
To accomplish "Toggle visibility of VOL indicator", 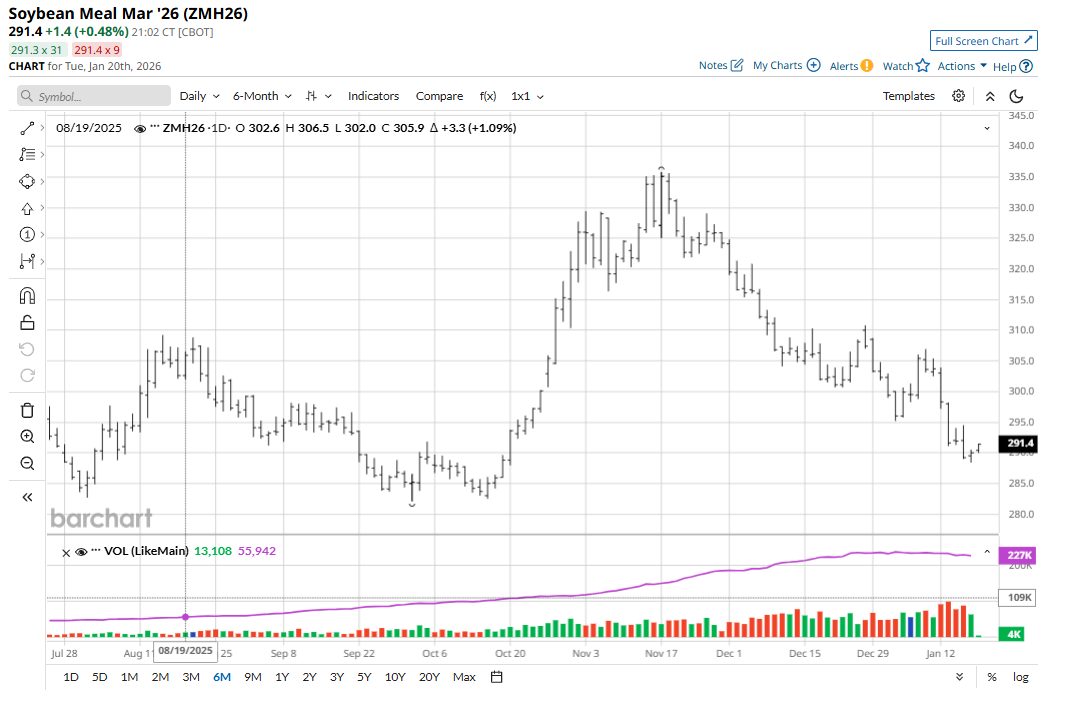I will click(81, 552).
